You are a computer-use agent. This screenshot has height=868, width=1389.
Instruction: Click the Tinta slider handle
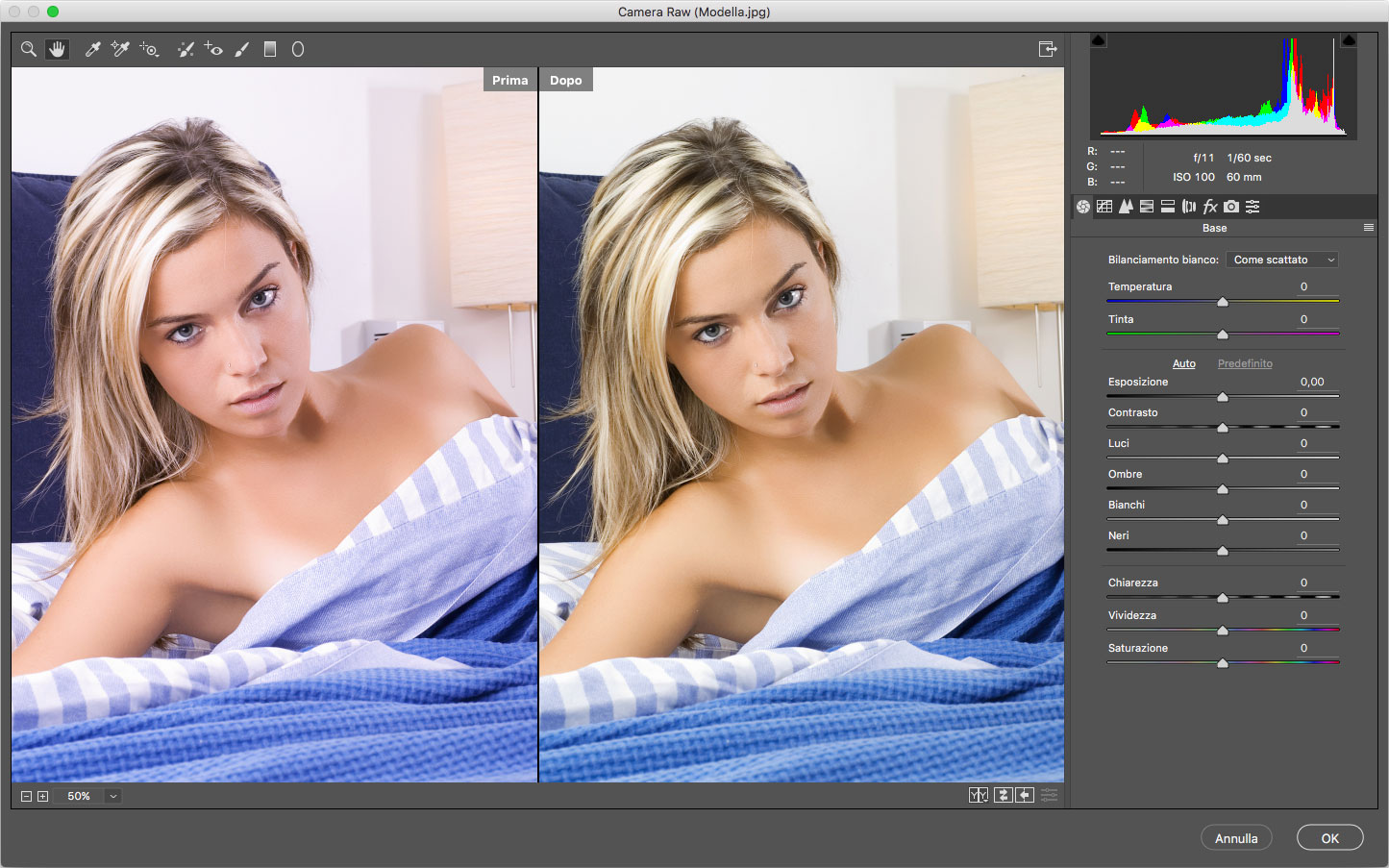[1223, 335]
